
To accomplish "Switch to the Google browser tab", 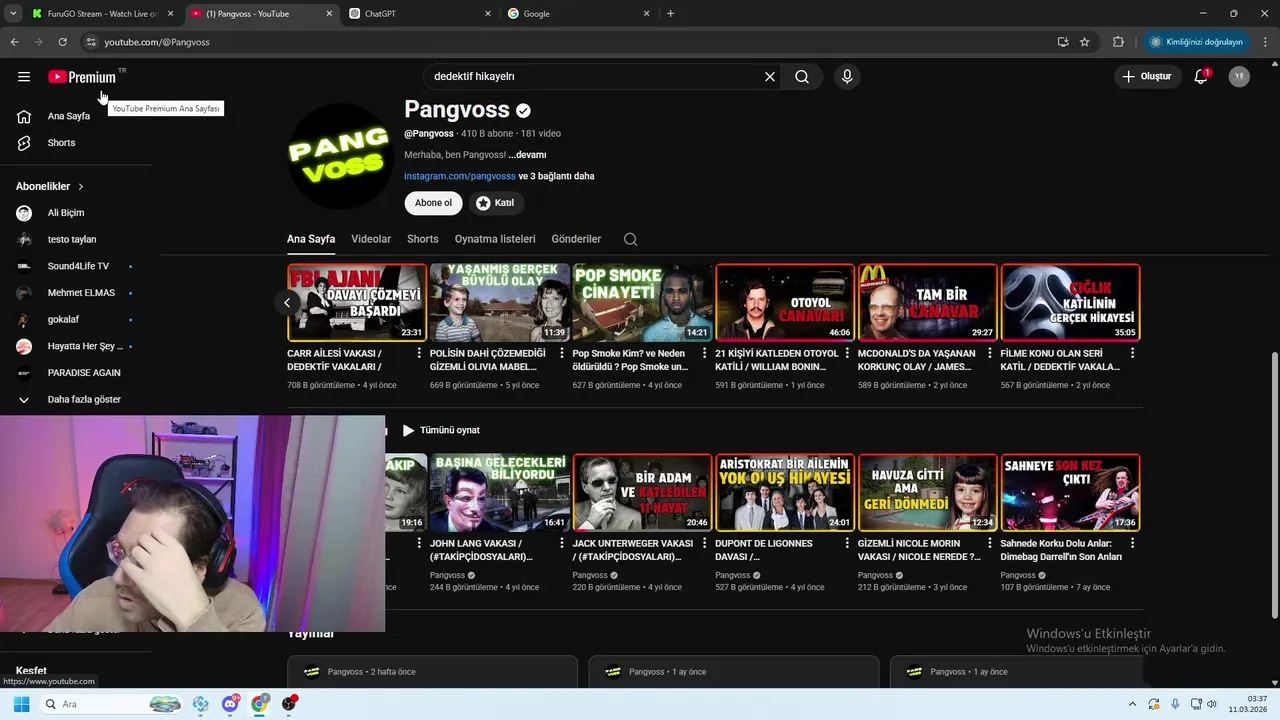I will 578,14.
